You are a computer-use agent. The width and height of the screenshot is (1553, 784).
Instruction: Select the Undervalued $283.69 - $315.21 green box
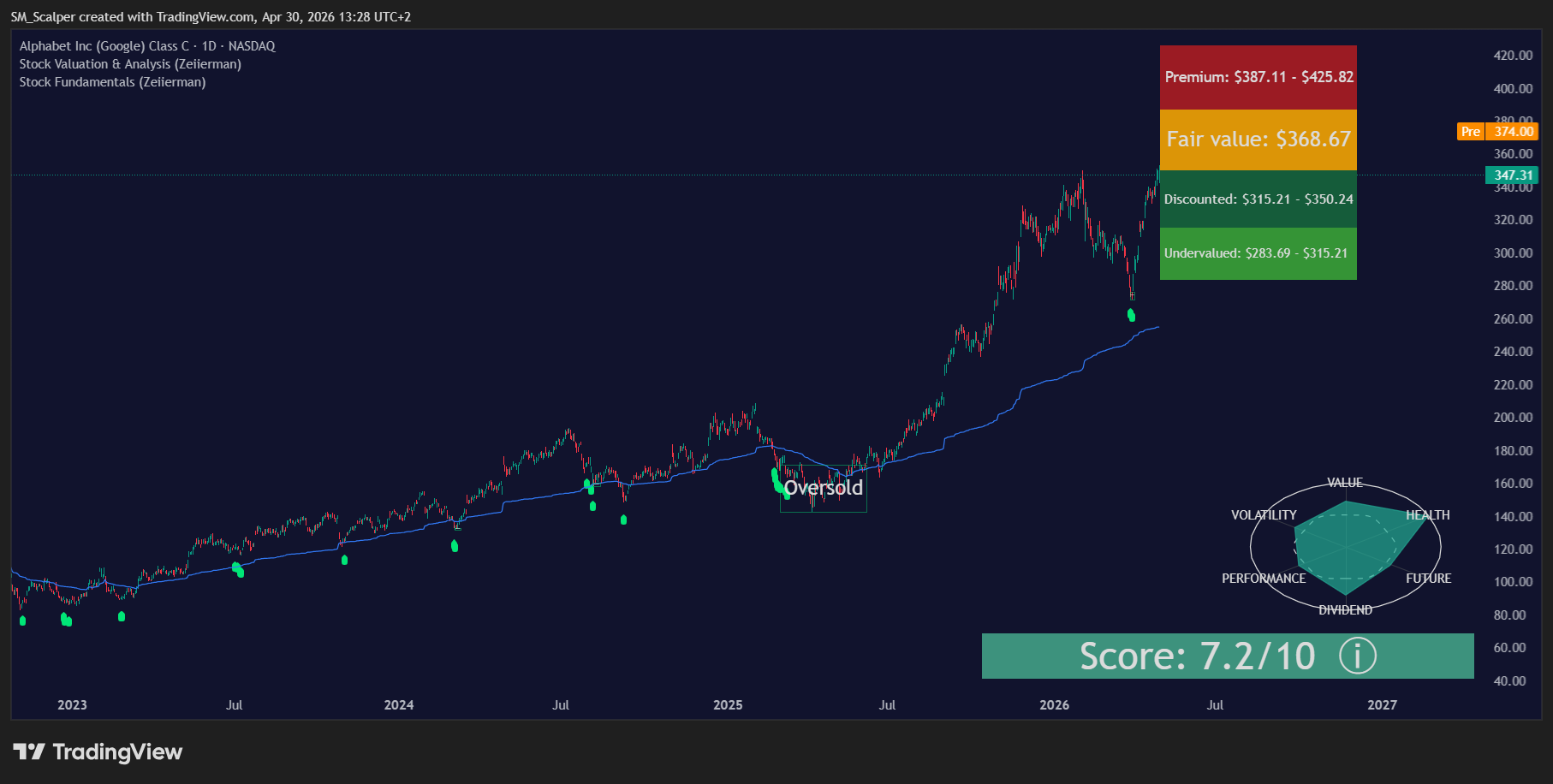coord(1258,253)
